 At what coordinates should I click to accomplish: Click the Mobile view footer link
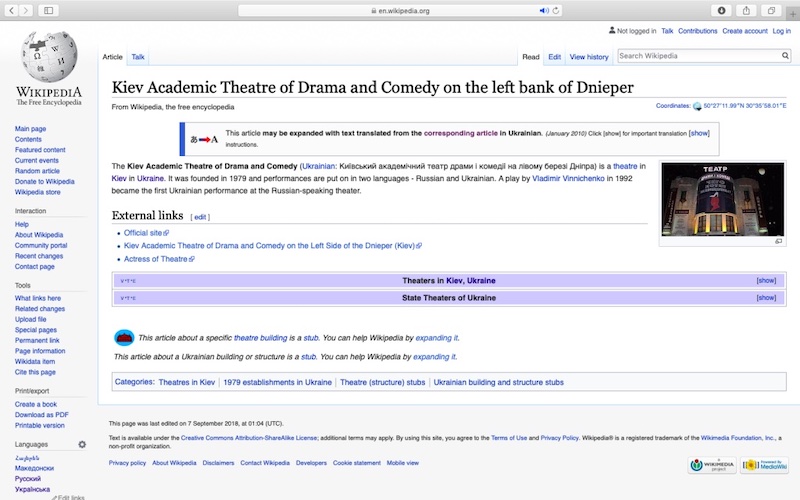coord(402,463)
